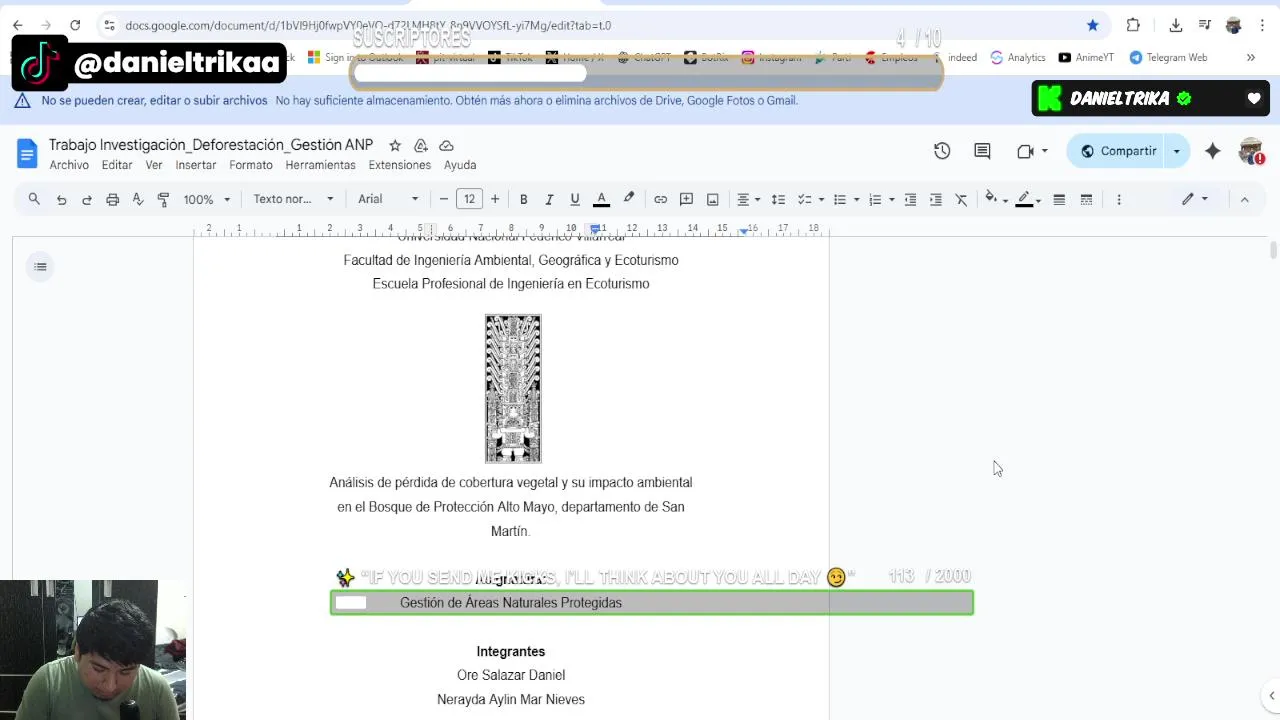Increase the paragraph indent

[936, 199]
